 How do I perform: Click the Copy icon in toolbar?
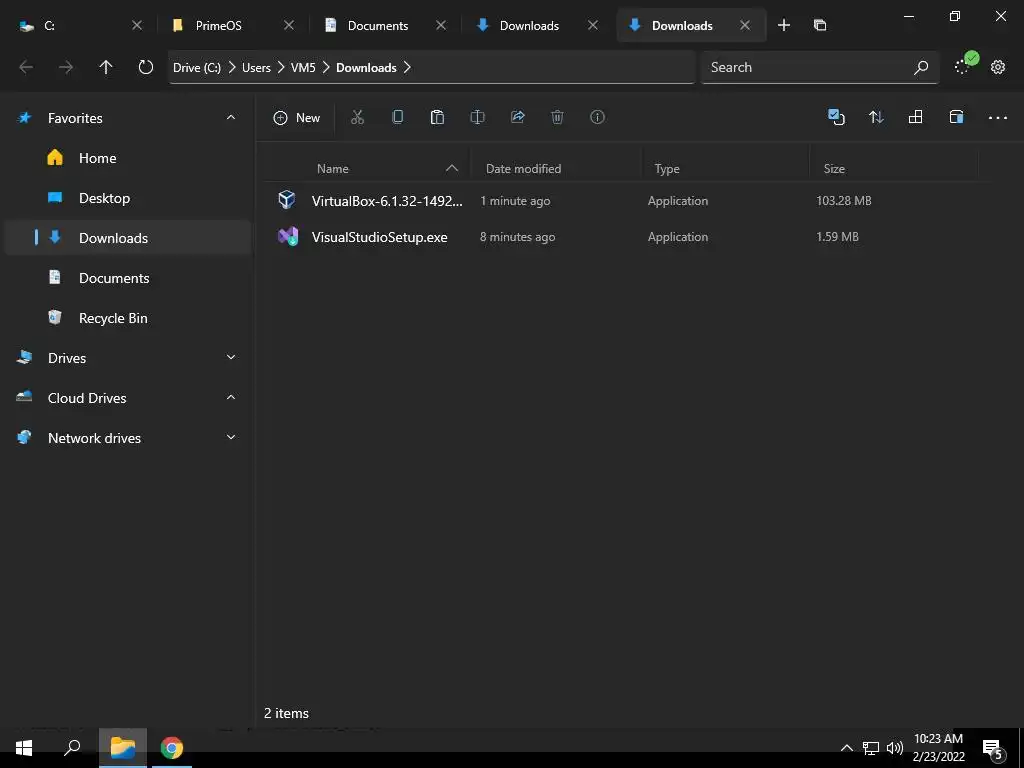click(x=397, y=118)
